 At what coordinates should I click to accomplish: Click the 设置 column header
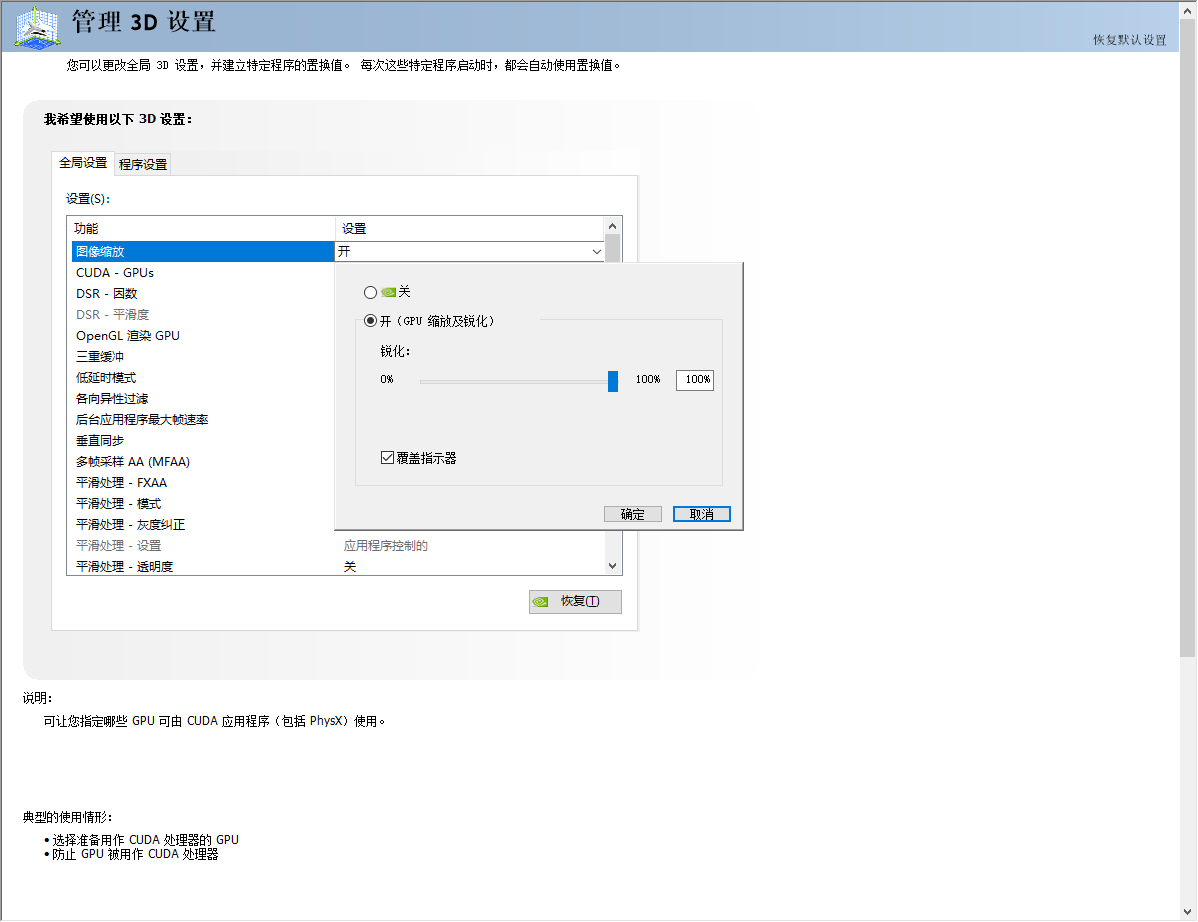[x=470, y=228]
